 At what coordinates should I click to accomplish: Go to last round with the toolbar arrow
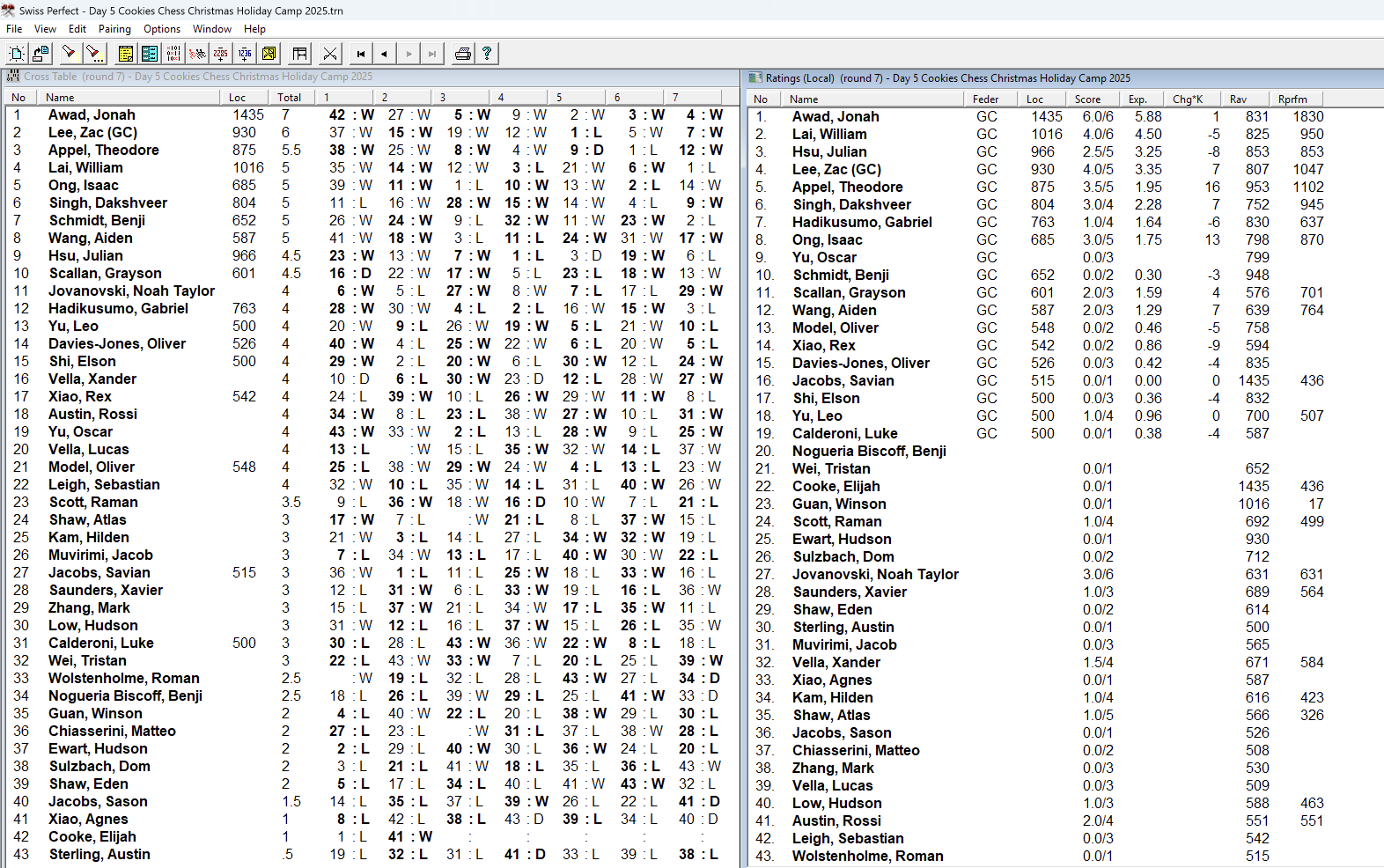(x=432, y=54)
